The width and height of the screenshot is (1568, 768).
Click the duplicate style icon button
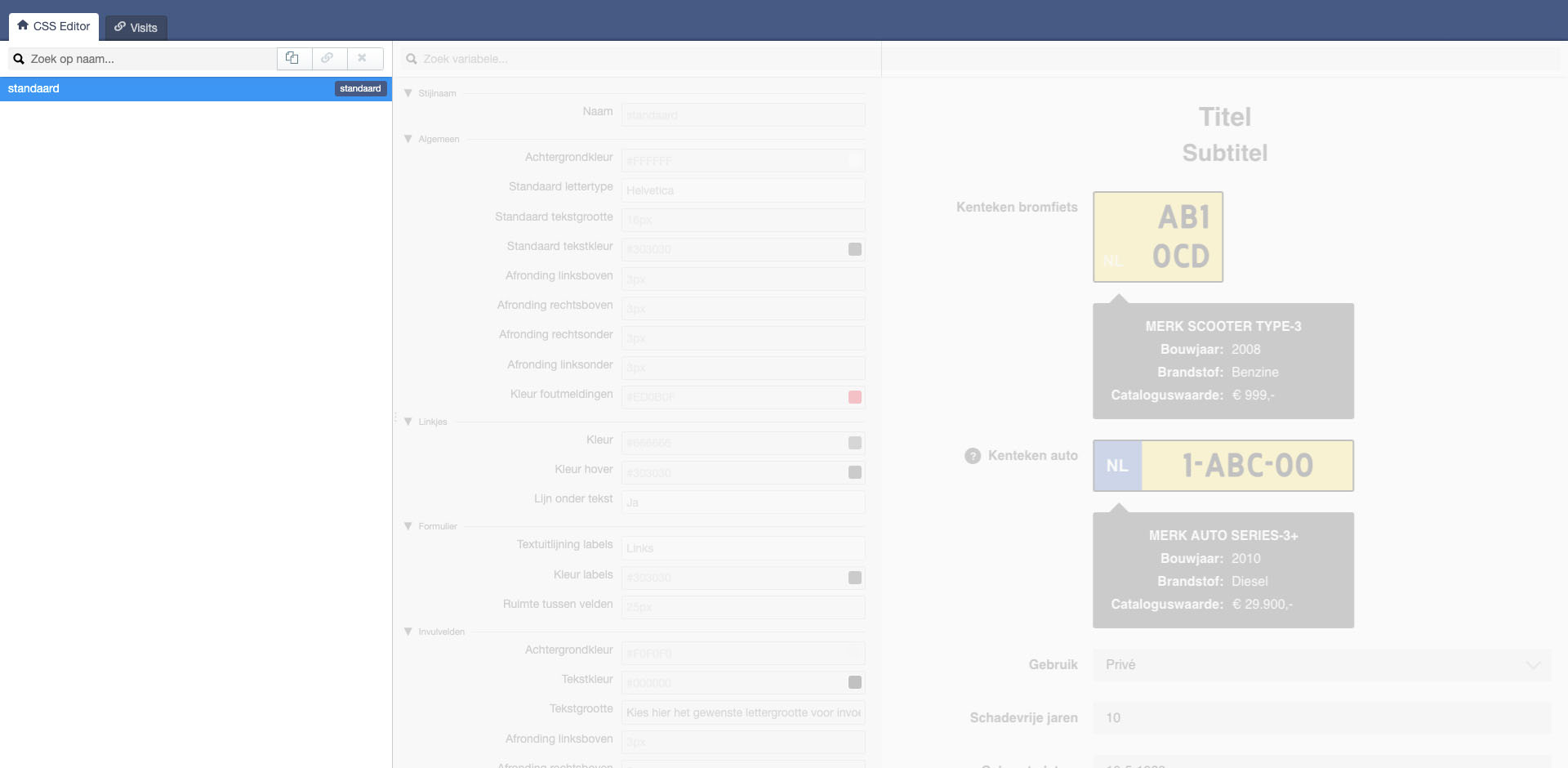293,59
